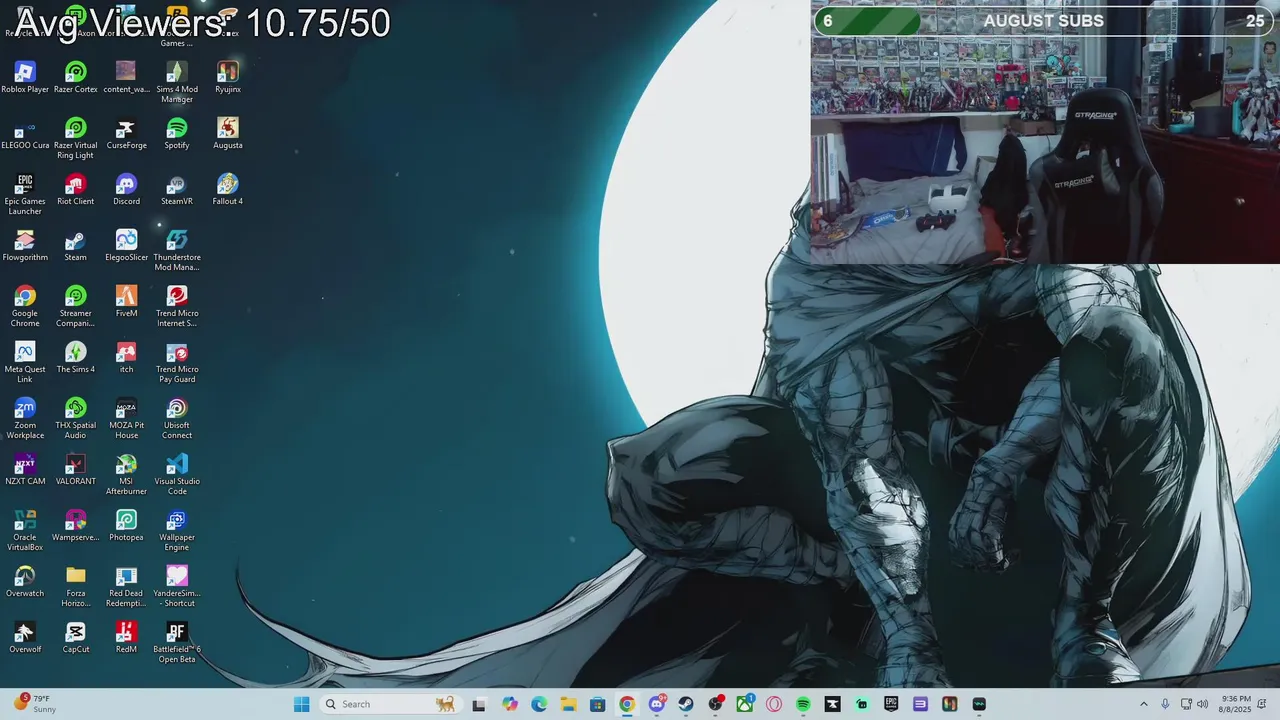Viewport: 1280px width, 720px height.
Task: Expand the system tray hidden icons chevron
Action: (1144, 704)
